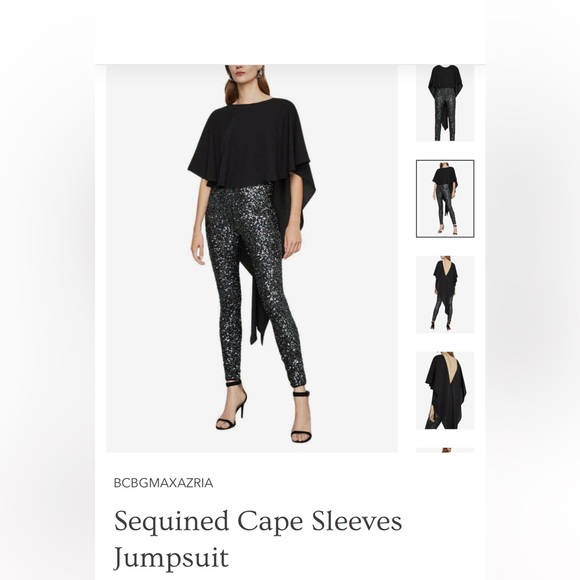Click the white header bar above the photo
Image resolution: width=580 pixels, height=580 pixels.
[x=290, y=32]
